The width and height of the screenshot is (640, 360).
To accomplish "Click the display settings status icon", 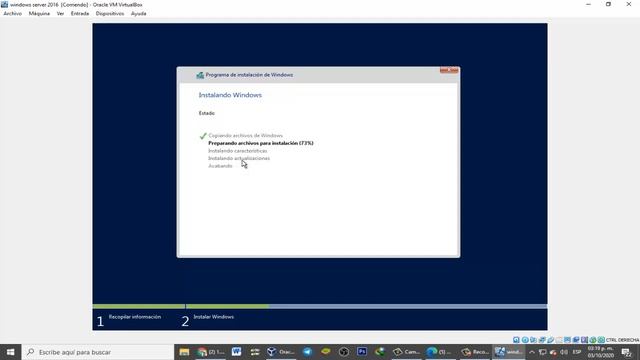I will tap(568, 340).
